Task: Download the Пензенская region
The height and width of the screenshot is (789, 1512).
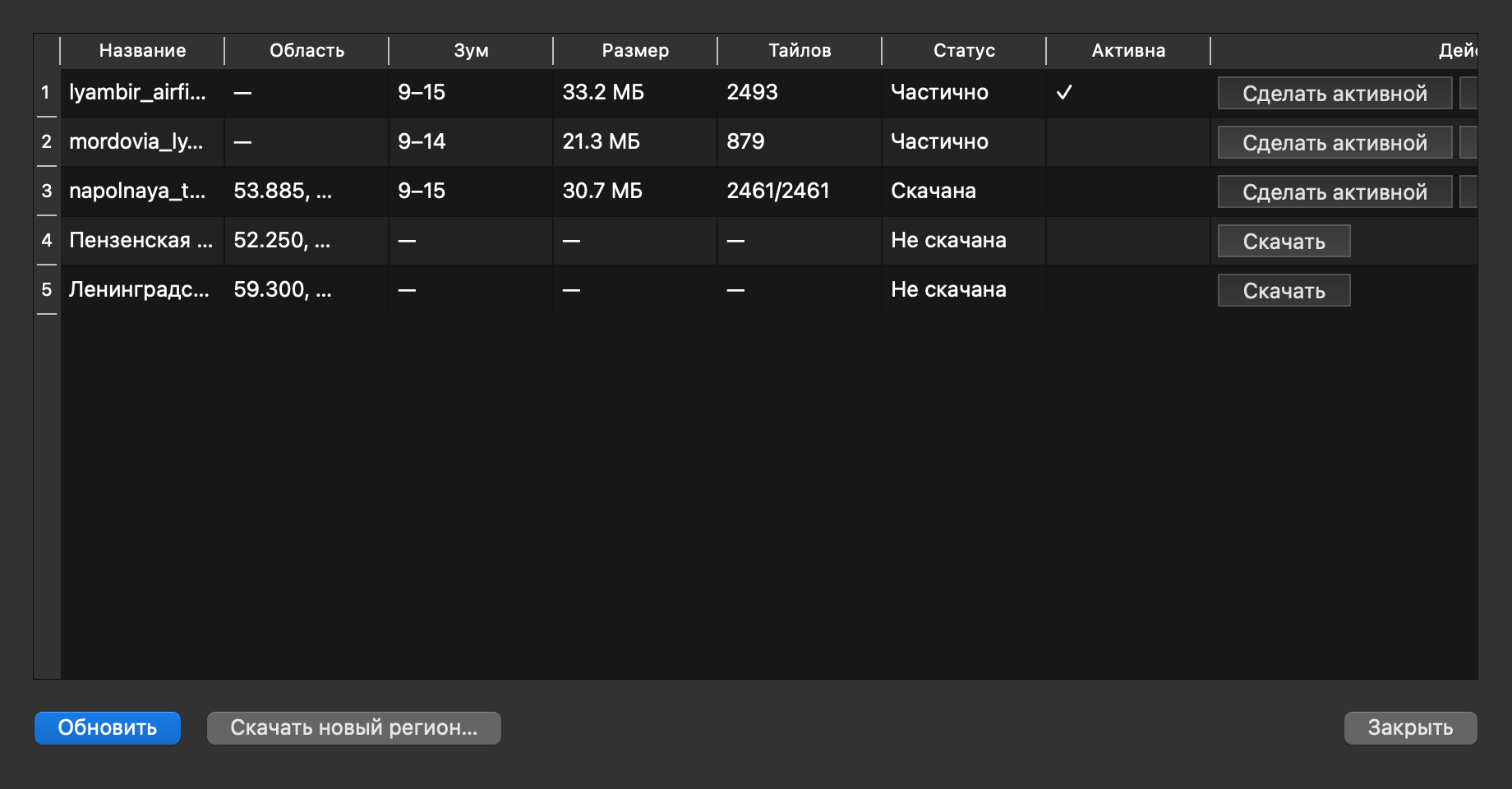Action: 1284,241
